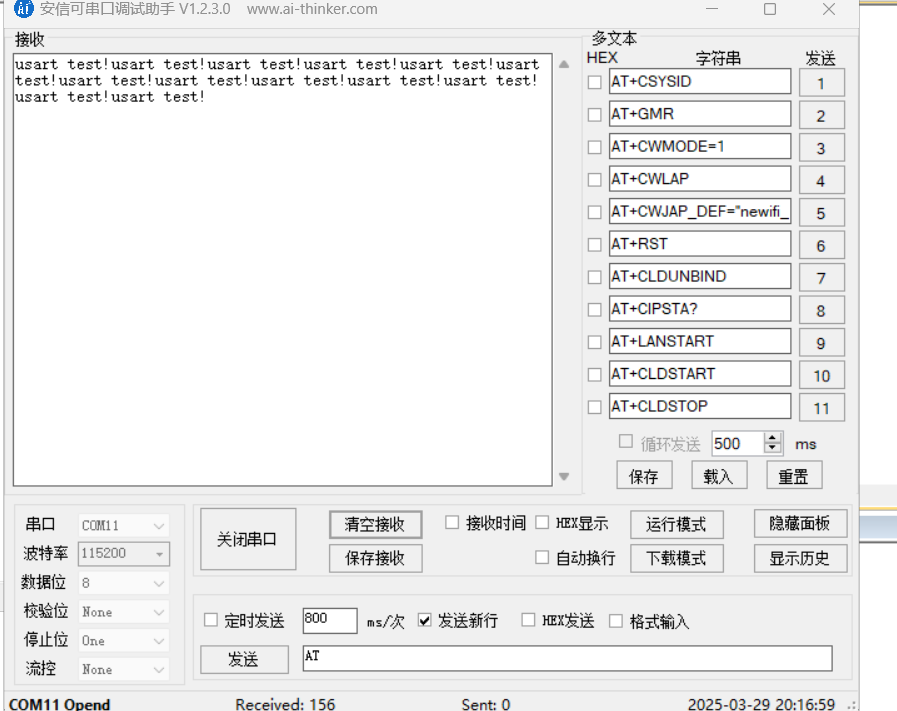This screenshot has width=897, height=711.
Task: Enable 定时发送 timed sending
Action: point(211,620)
